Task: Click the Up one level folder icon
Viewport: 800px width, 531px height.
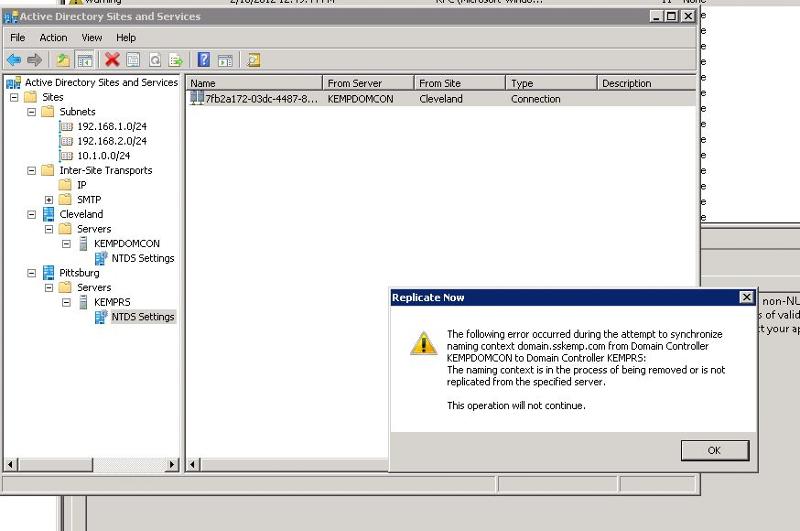Action: tap(63, 60)
